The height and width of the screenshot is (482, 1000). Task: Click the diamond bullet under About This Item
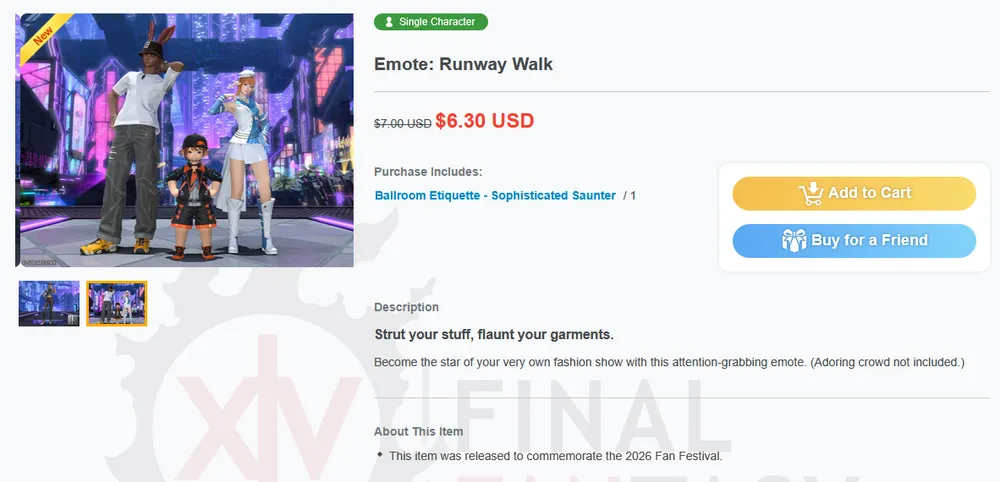[x=380, y=454]
